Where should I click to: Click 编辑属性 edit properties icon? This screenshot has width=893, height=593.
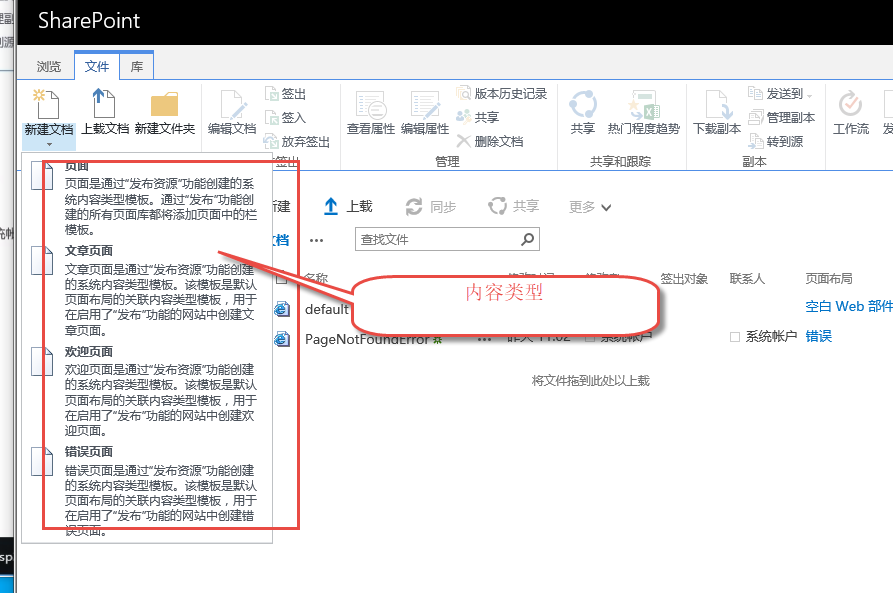click(x=425, y=105)
